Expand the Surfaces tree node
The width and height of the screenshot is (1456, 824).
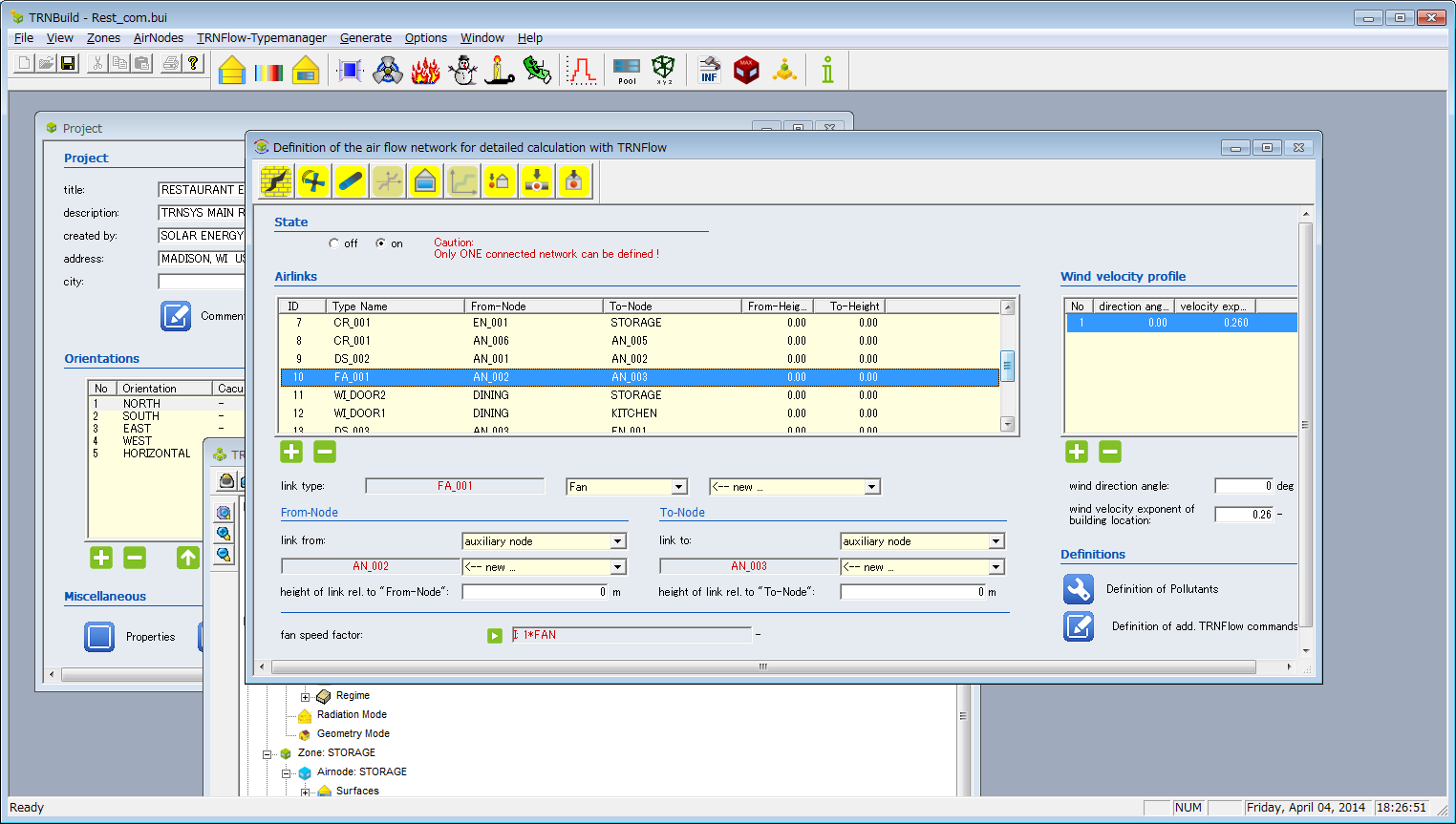[306, 792]
